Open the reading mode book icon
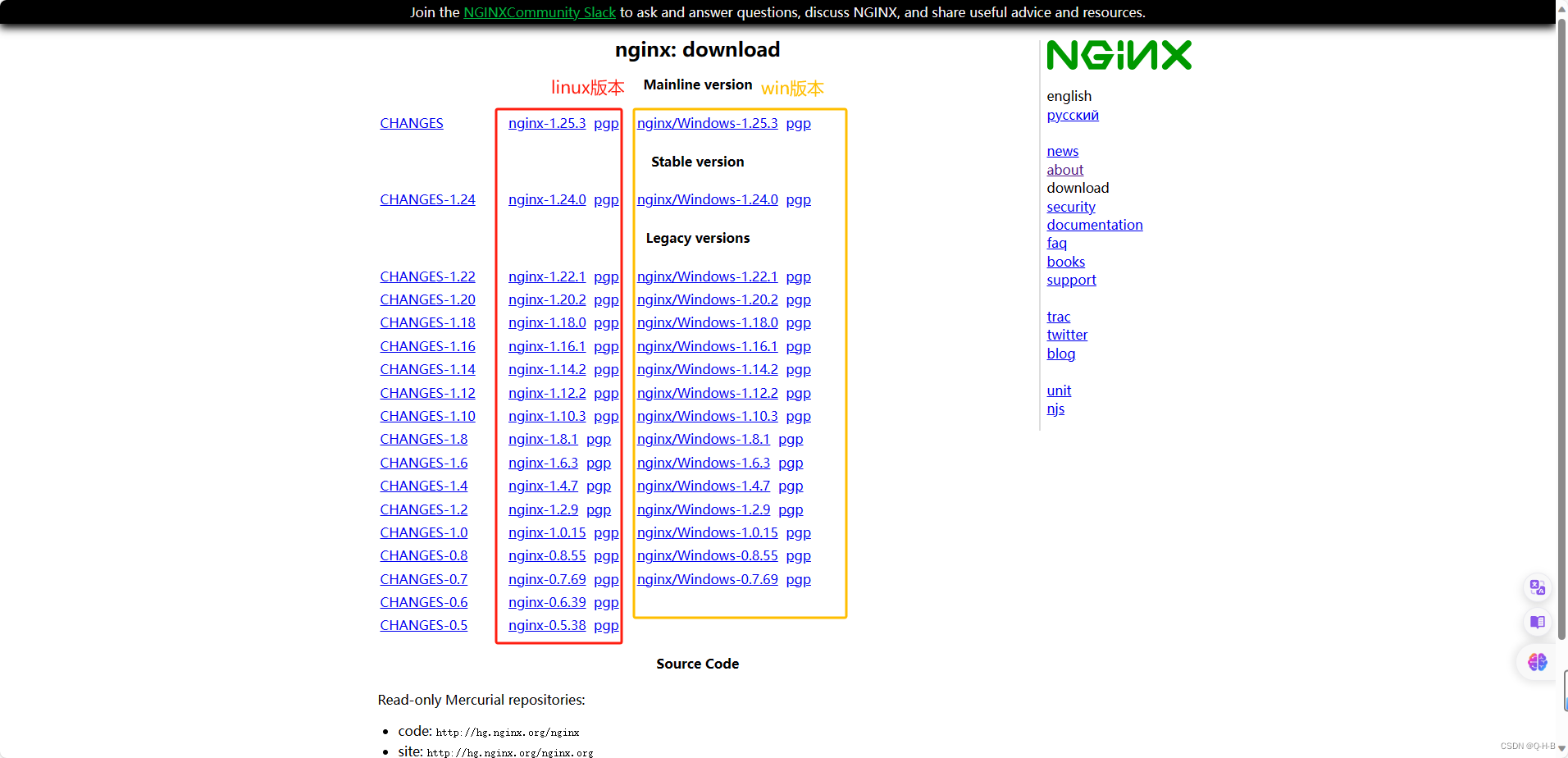The width and height of the screenshot is (1568, 758). click(x=1537, y=622)
